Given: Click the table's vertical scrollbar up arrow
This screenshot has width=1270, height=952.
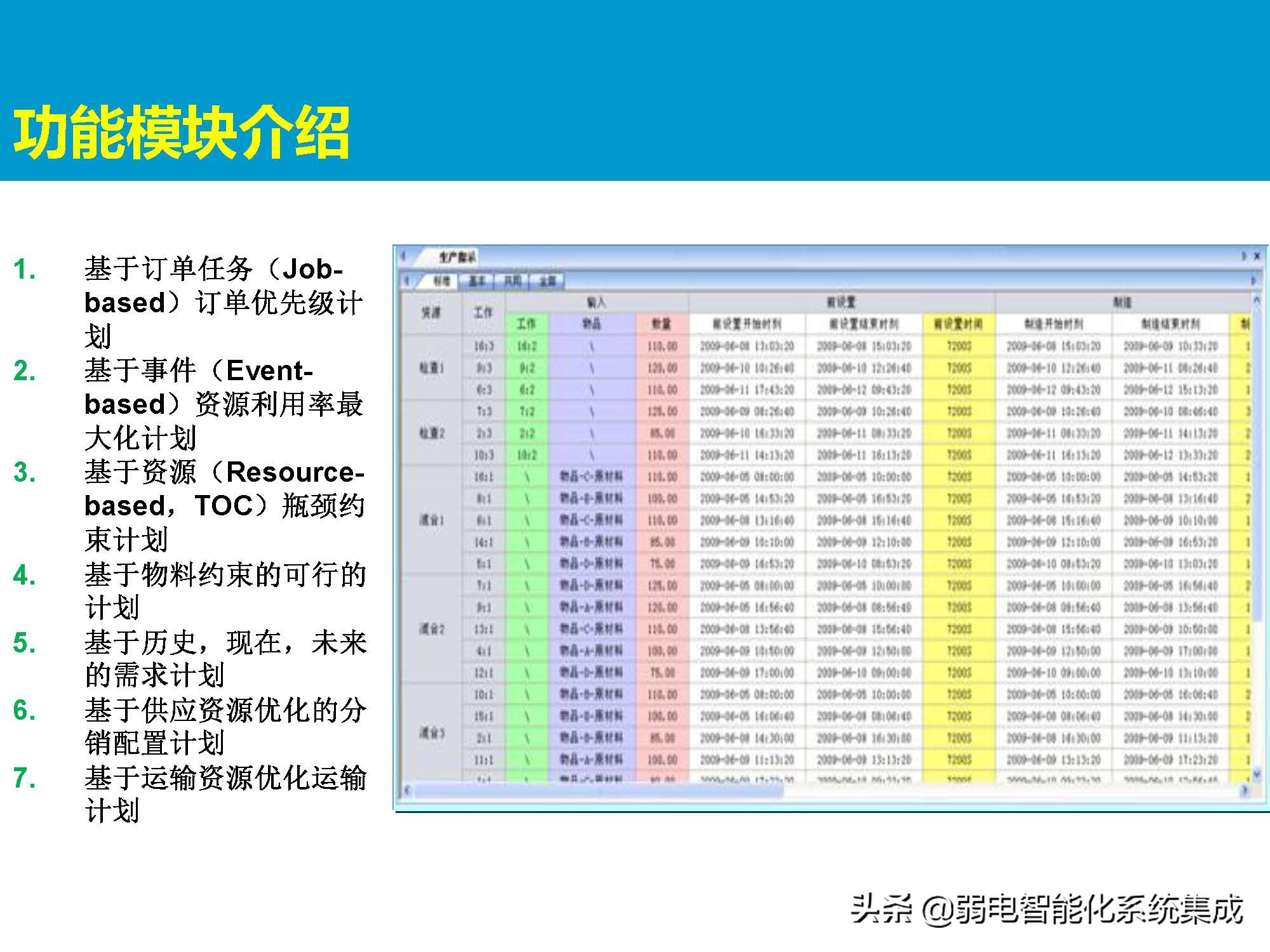Looking at the screenshot, I should tap(1256, 299).
